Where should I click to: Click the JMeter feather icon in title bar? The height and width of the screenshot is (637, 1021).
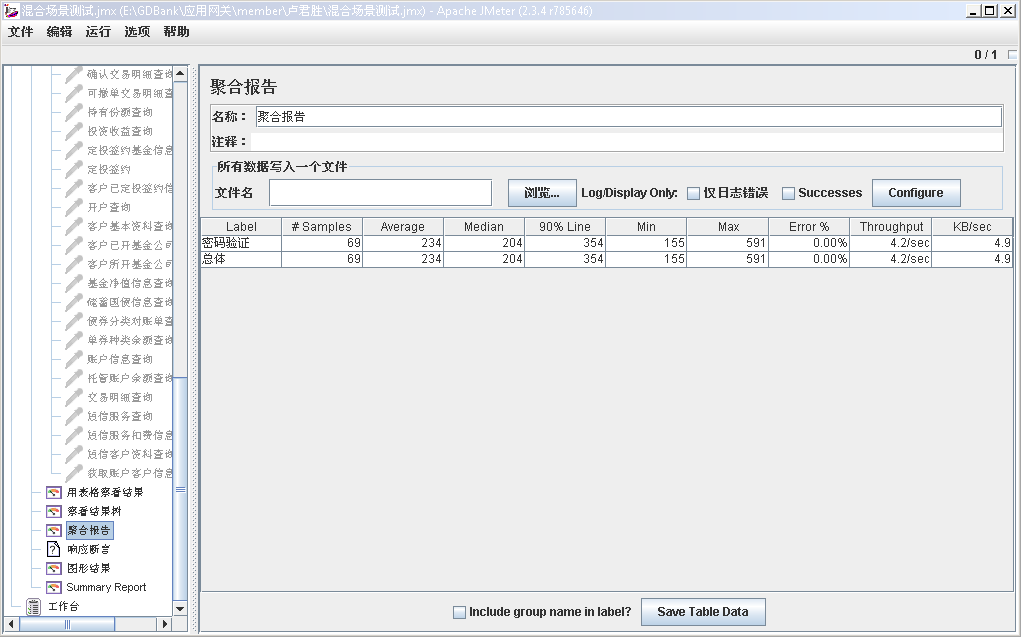coord(11,11)
